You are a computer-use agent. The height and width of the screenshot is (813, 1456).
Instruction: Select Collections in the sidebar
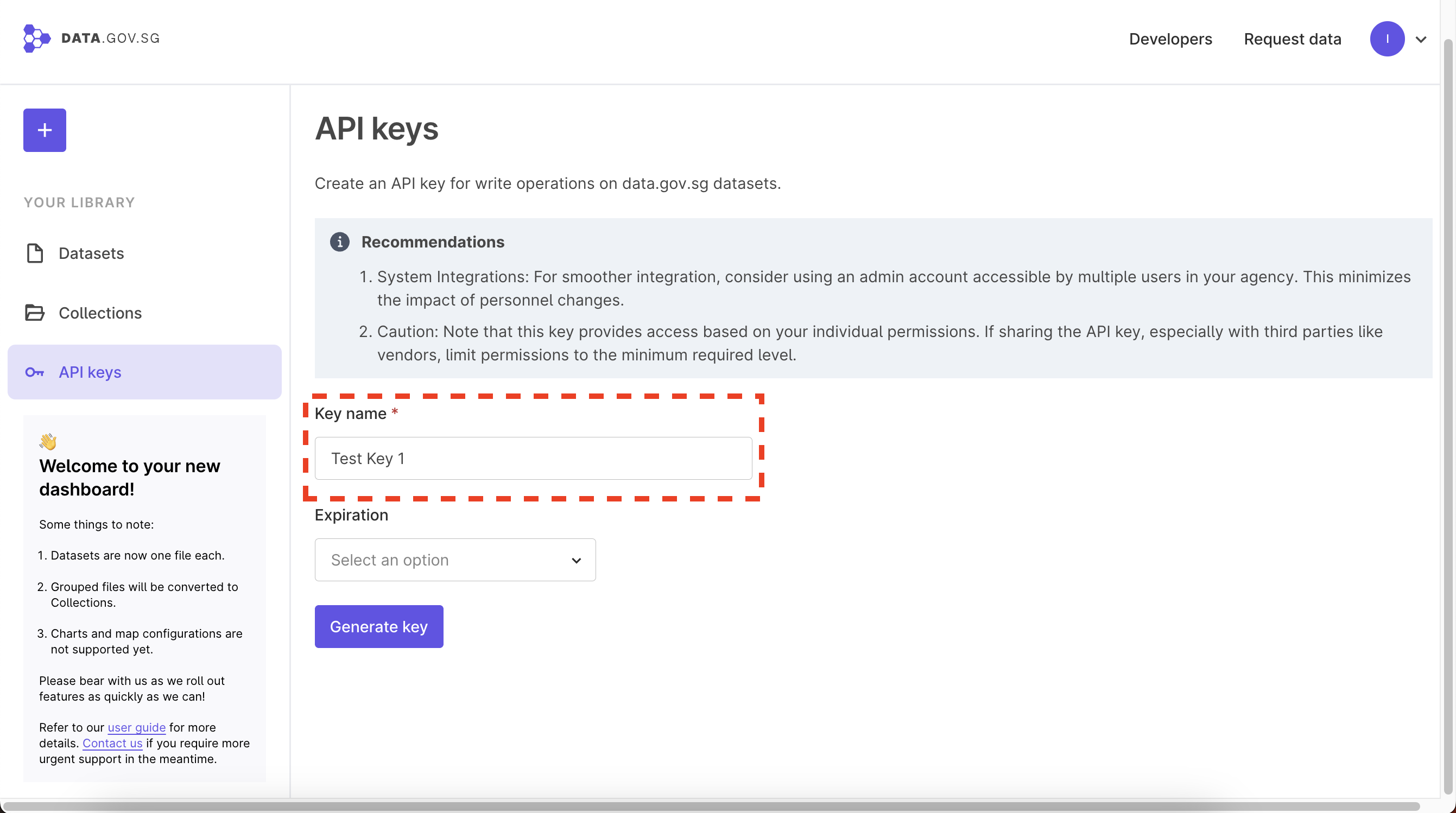coord(100,313)
